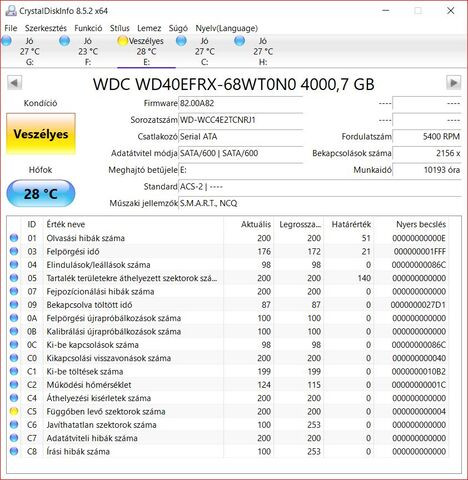Click the S.M.A.R.T., NCQ features field
This screenshot has height=480, width=468.
tap(320, 203)
